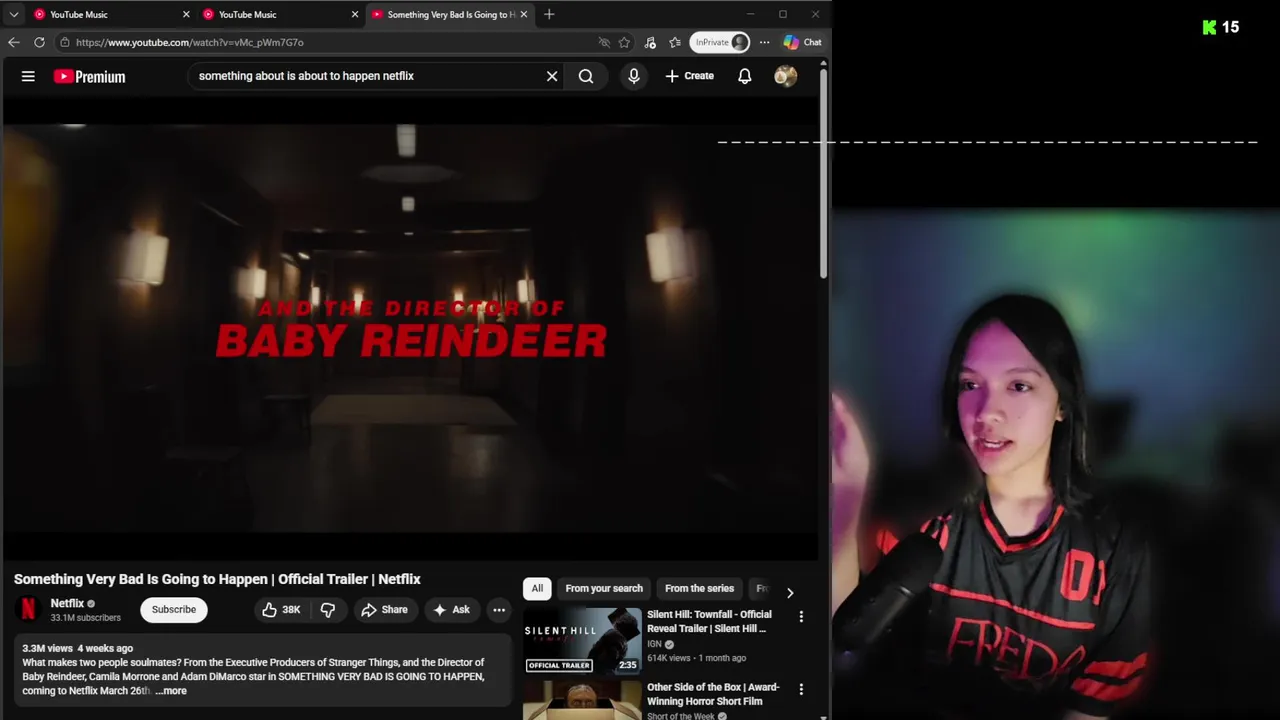
Task: Click the video player to pause
Action: pyautogui.click(x=410, y=330)
